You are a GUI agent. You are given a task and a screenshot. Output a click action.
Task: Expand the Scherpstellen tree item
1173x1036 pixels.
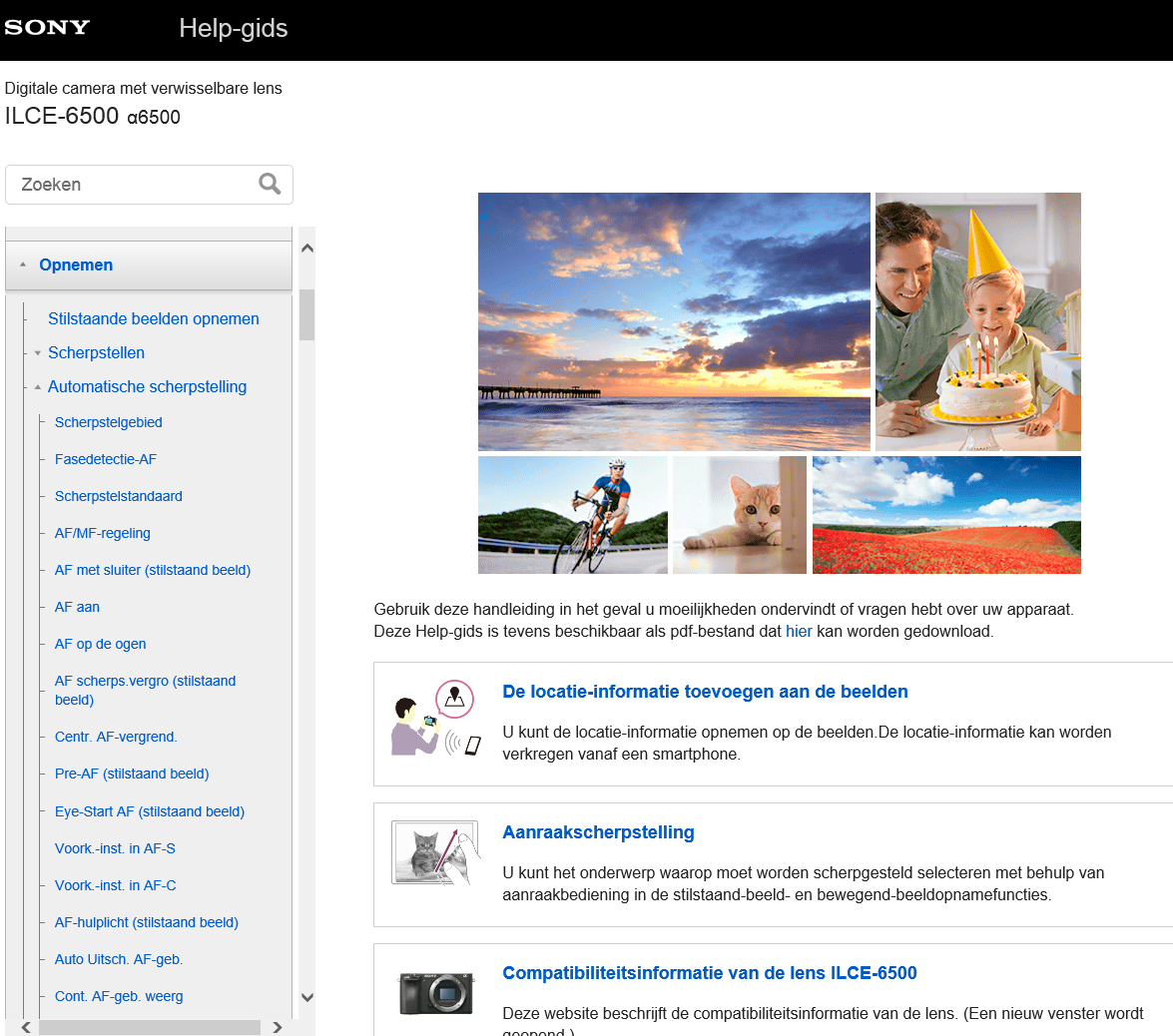tap(38, 353)
